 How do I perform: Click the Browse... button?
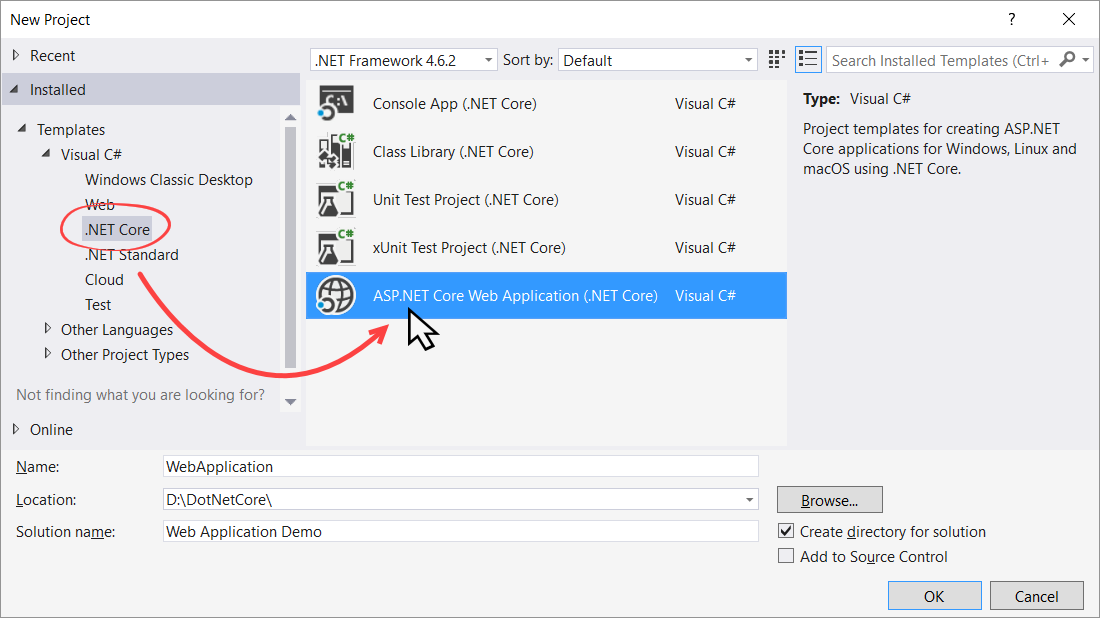[829, 500]
